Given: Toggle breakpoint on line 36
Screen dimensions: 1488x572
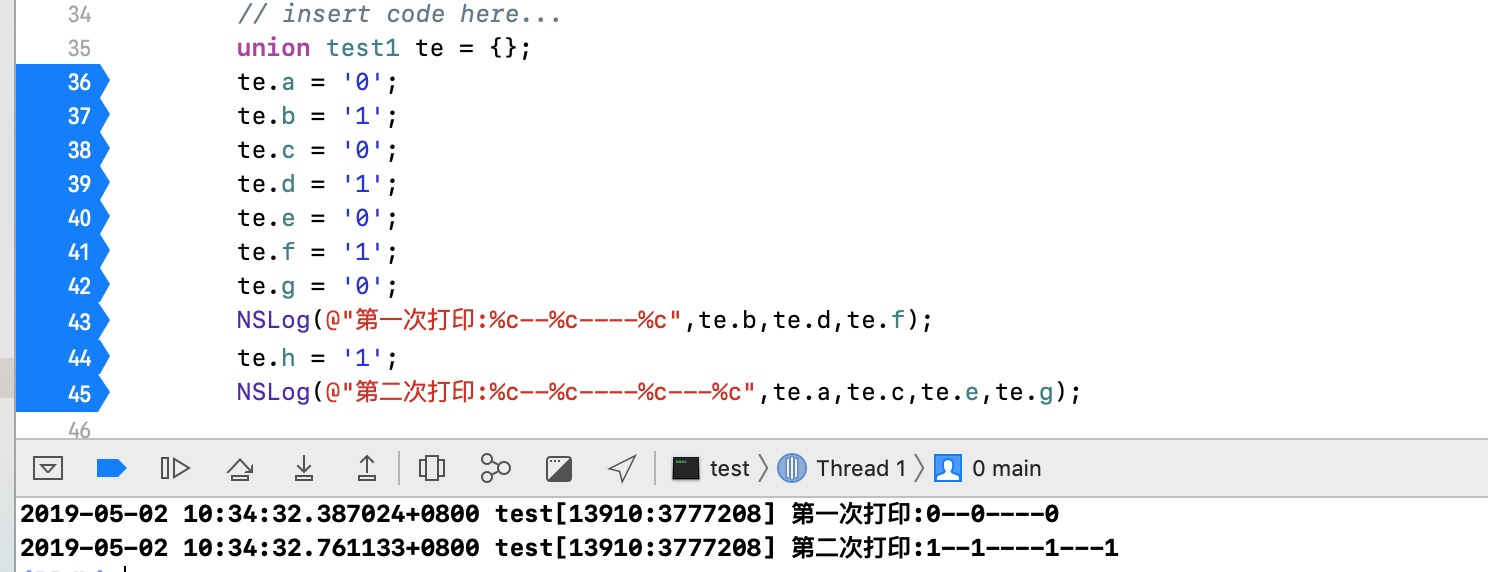Looking at the screenshot, I should 62,82.
